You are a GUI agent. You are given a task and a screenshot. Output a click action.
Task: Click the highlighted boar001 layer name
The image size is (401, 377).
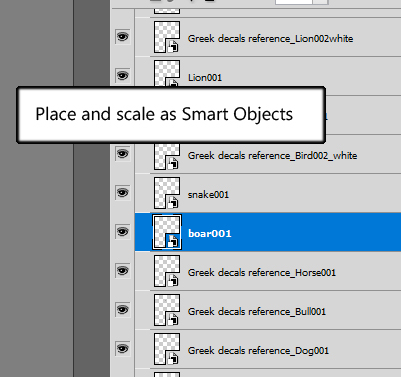click(x=210, y=233)
